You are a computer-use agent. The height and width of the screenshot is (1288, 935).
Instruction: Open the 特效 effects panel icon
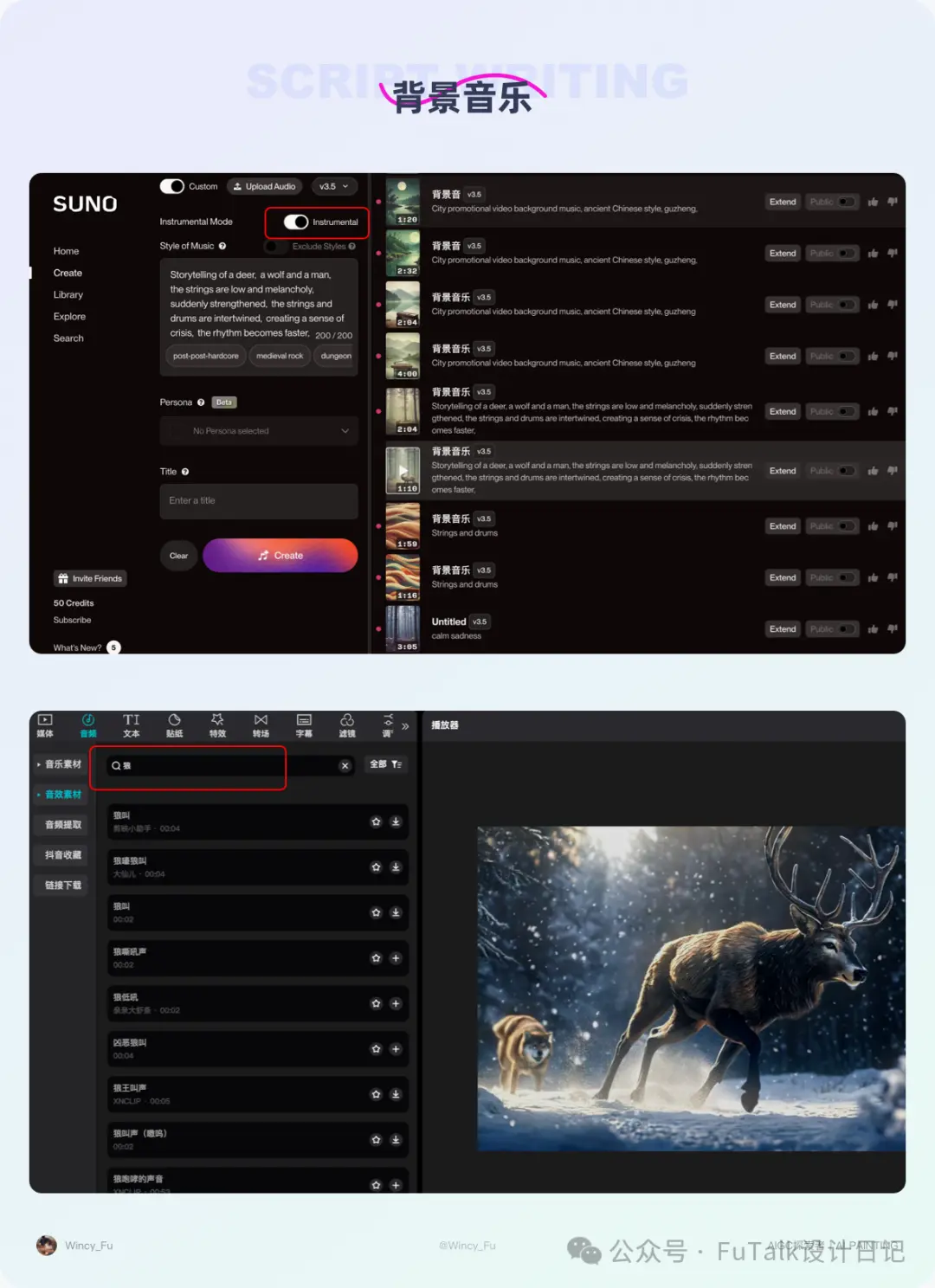coord(217,725)
